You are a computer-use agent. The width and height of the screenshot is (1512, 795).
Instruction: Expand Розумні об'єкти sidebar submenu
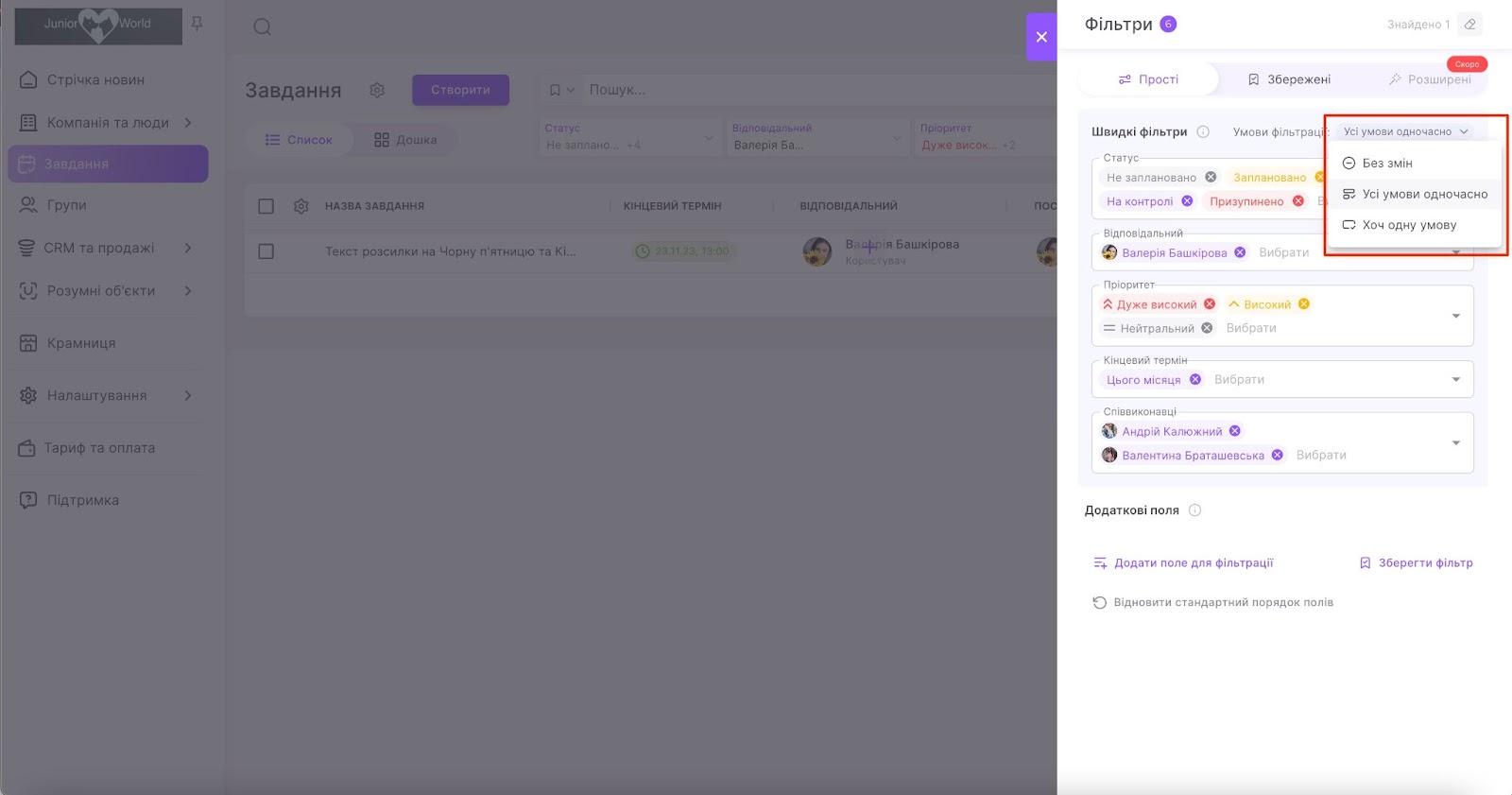(x=188, y=291)
